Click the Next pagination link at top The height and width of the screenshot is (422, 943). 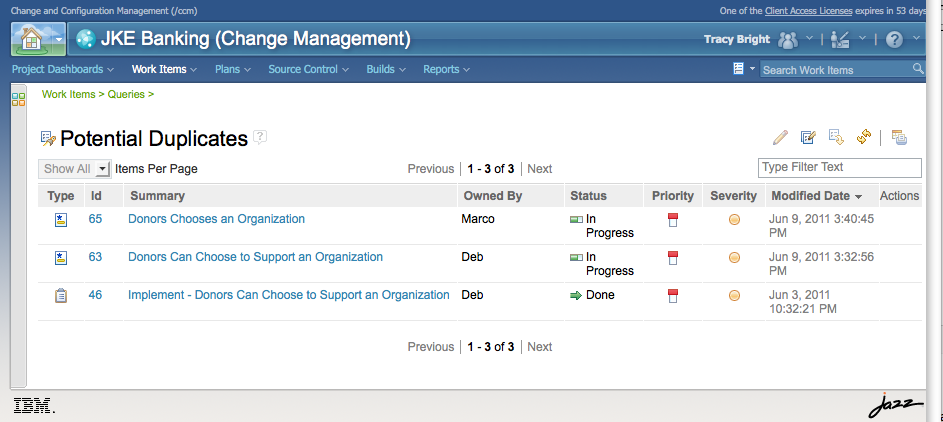tap(539, 169)
